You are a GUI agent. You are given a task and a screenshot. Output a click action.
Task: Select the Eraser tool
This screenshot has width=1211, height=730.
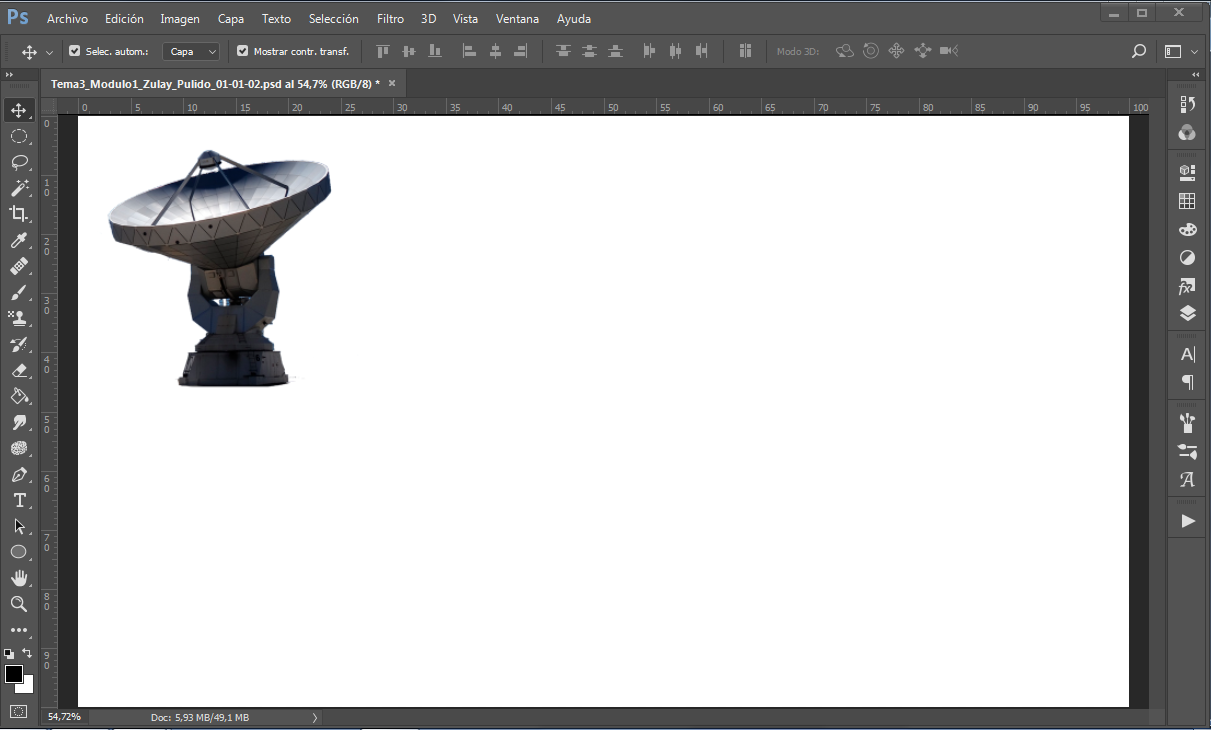pos(19,370)
